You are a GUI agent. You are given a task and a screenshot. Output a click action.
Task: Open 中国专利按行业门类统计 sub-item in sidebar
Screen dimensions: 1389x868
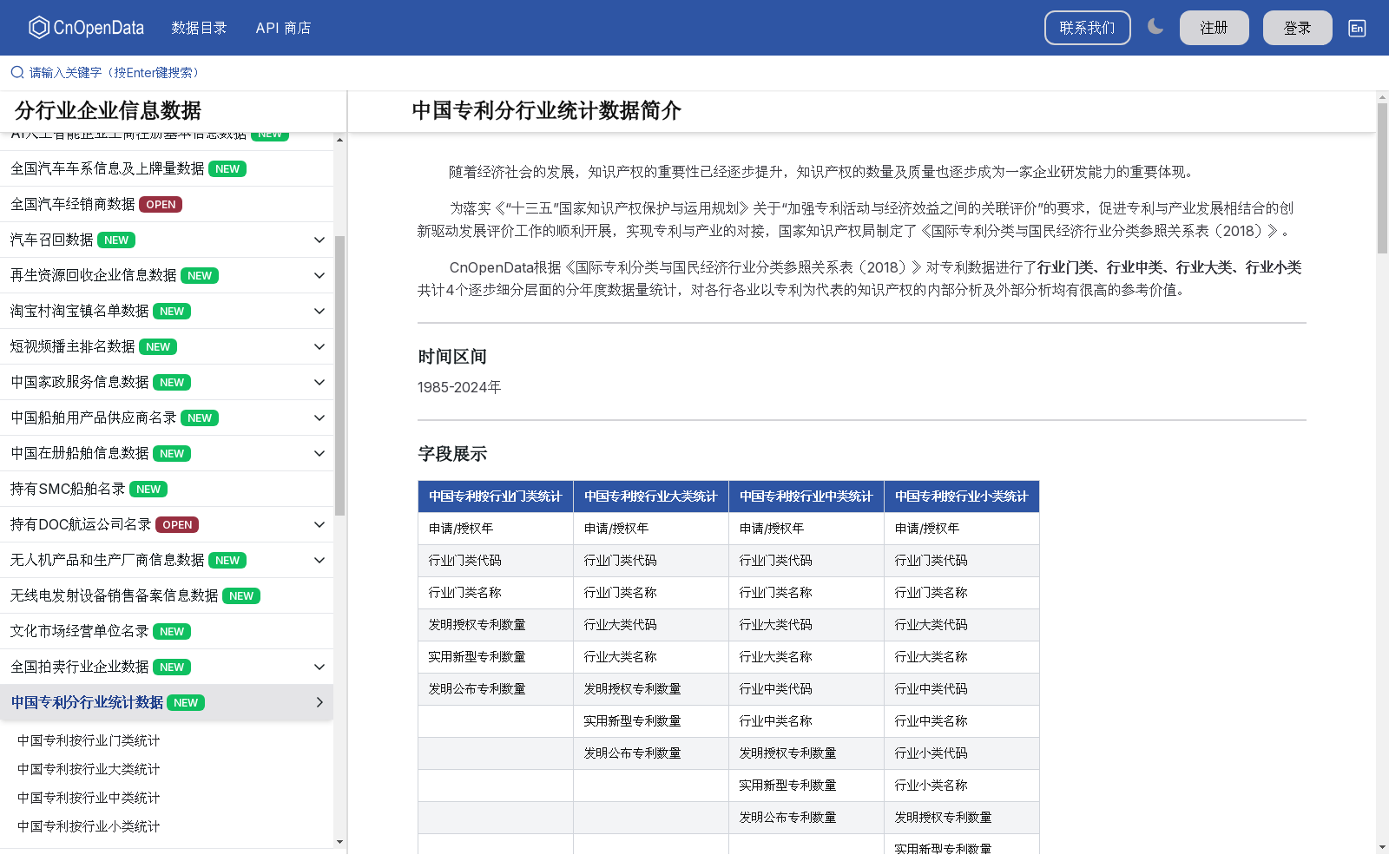pos(89,740)
